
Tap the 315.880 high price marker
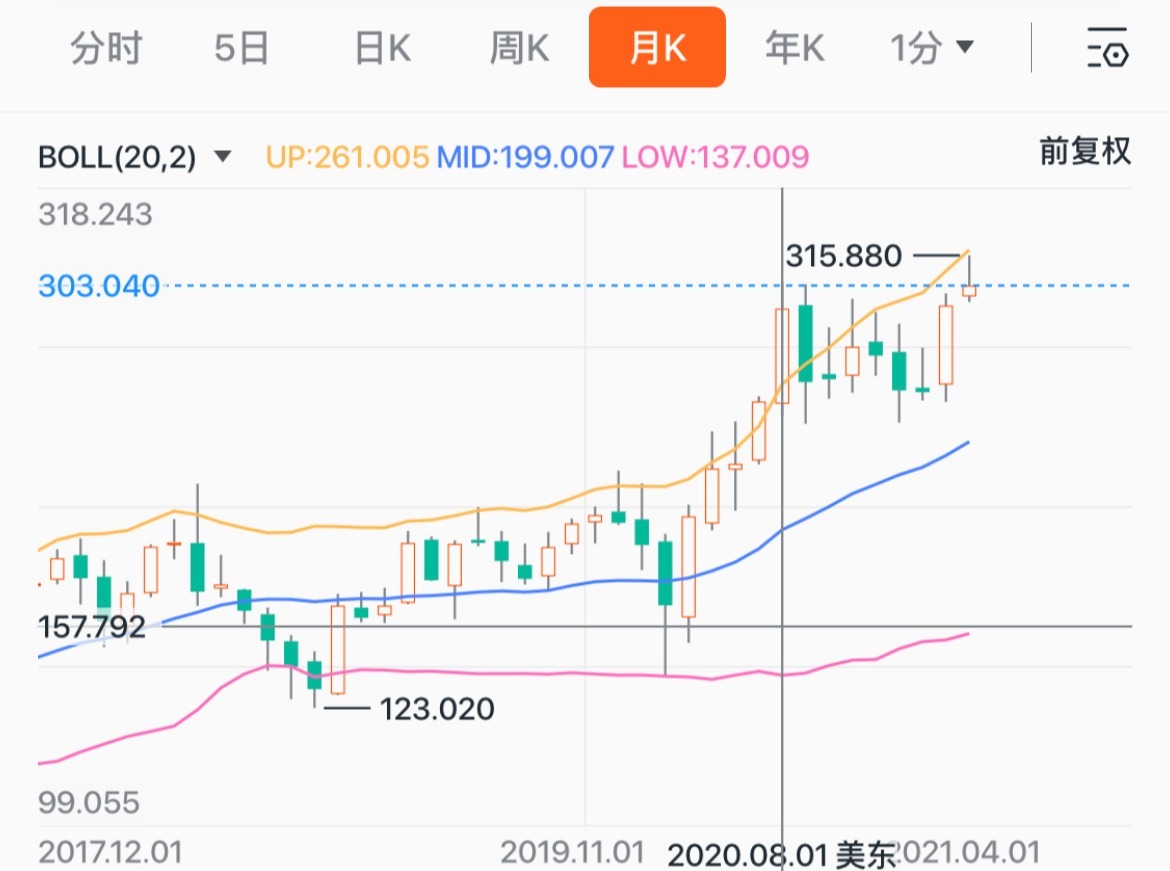pos(844,256)
